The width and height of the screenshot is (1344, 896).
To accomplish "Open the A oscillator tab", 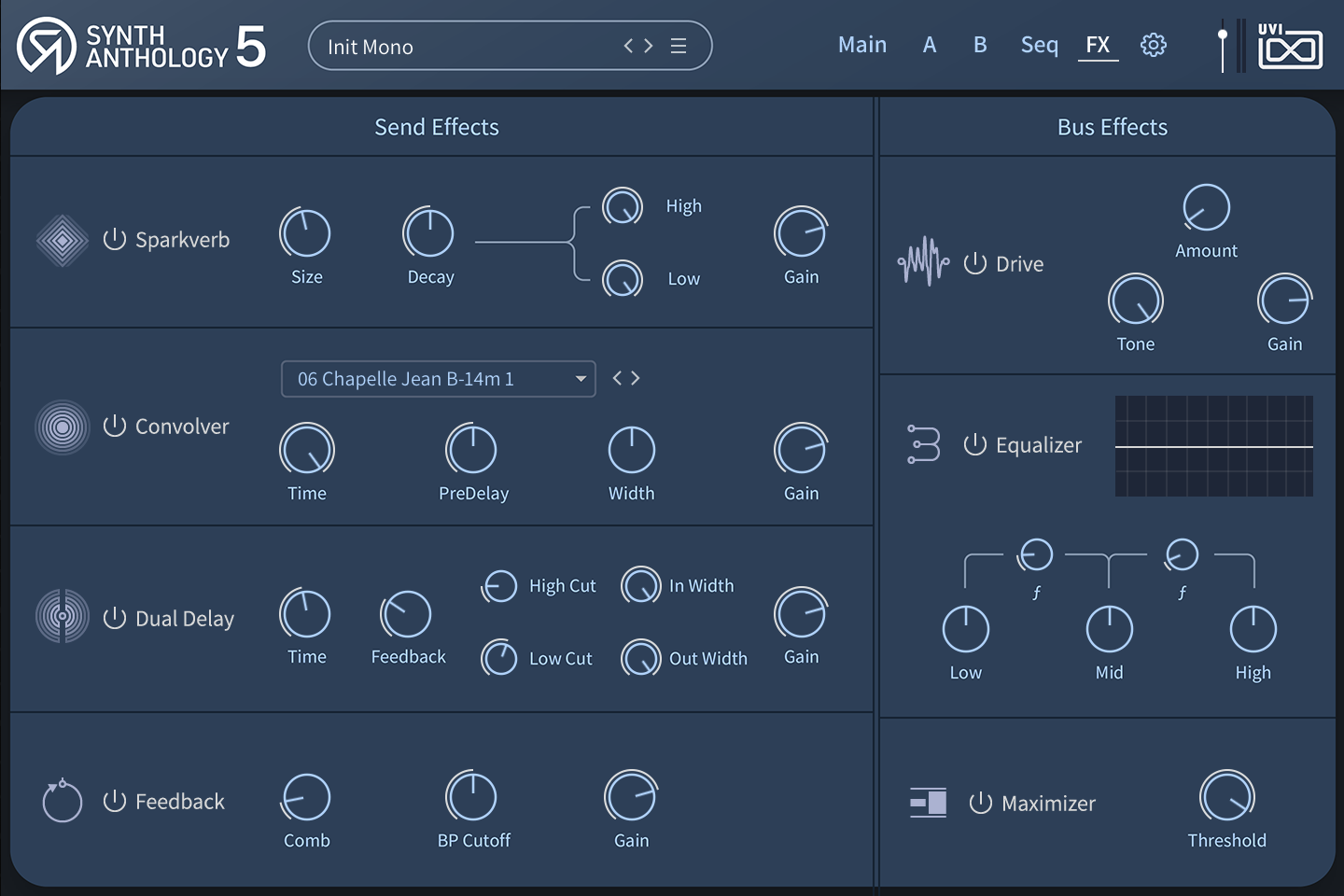I will coord(930,45).
